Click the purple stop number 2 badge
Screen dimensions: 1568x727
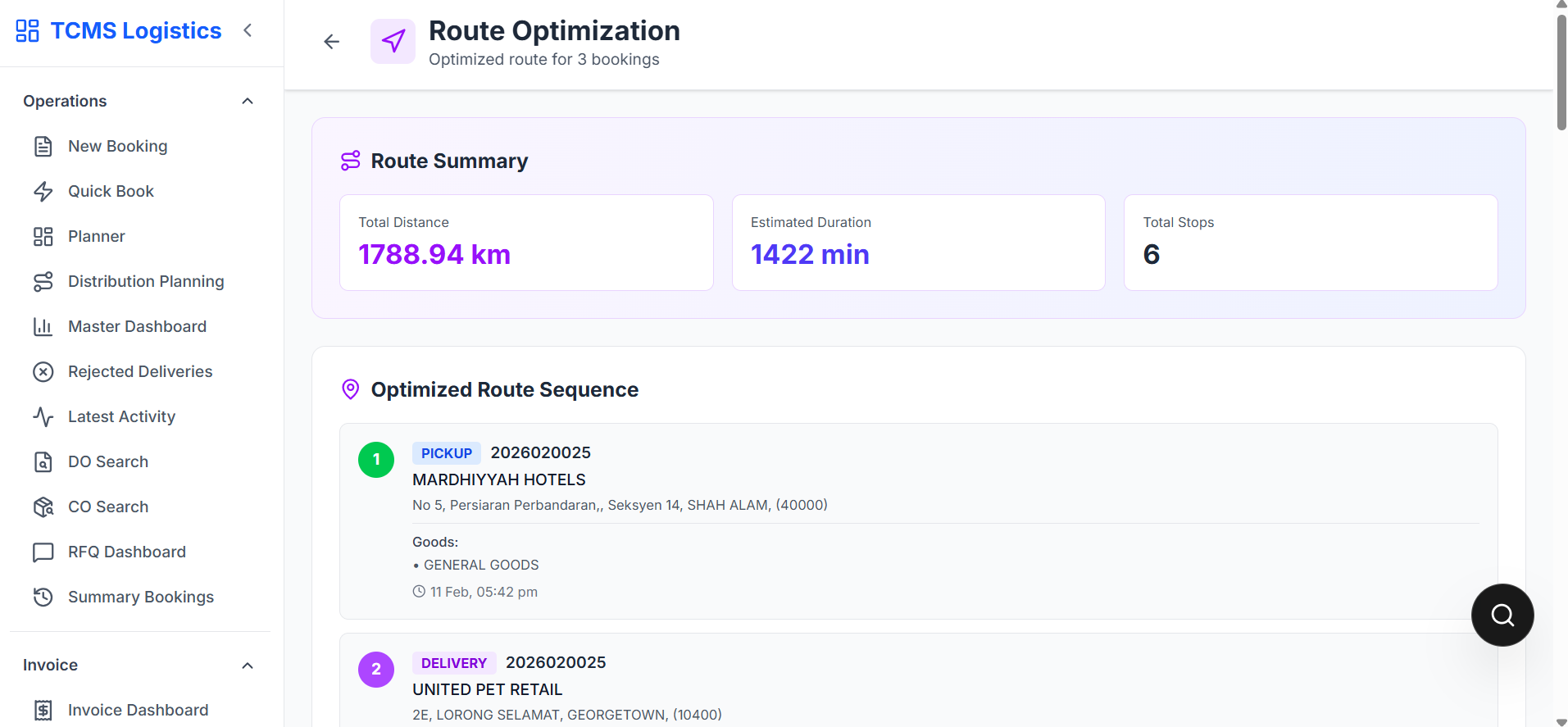pyautogui.click(x=376, y=670)
